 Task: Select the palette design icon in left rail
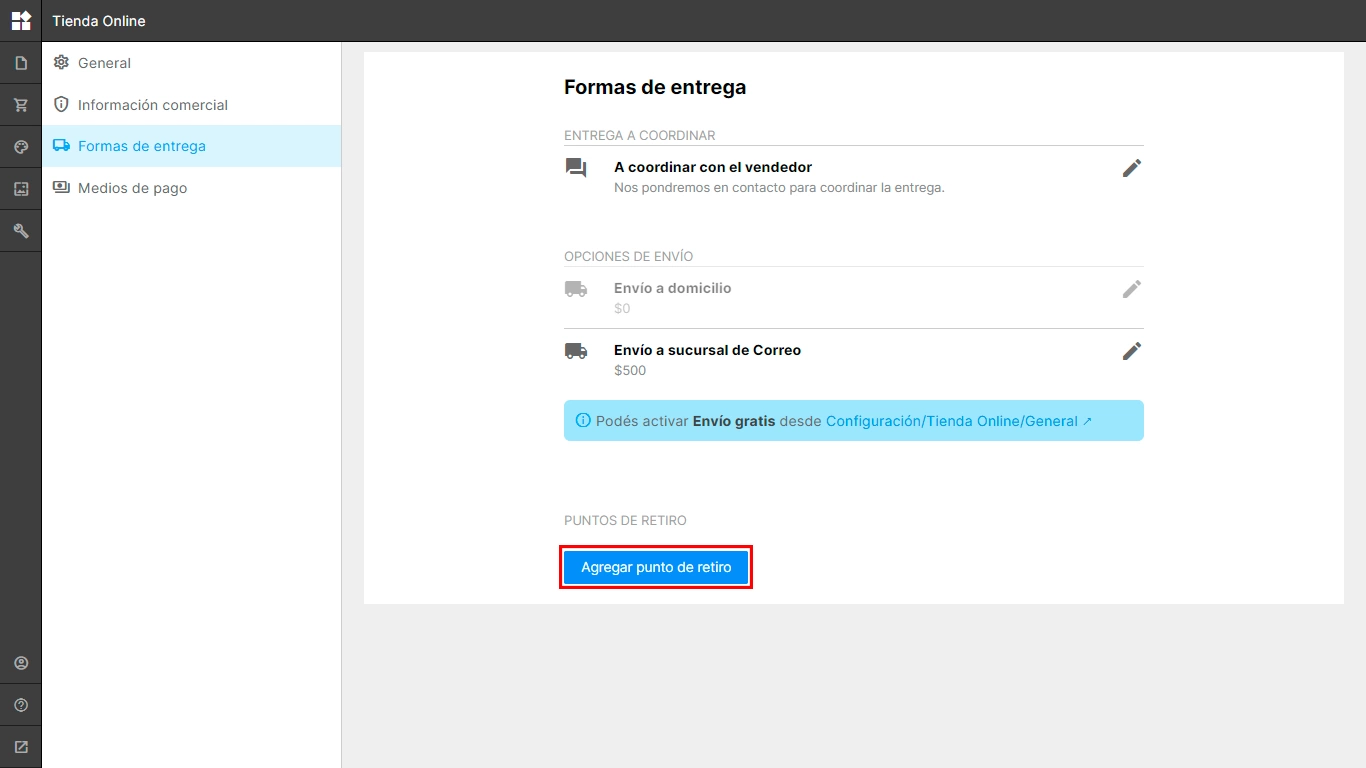click(x=21, y=147)
